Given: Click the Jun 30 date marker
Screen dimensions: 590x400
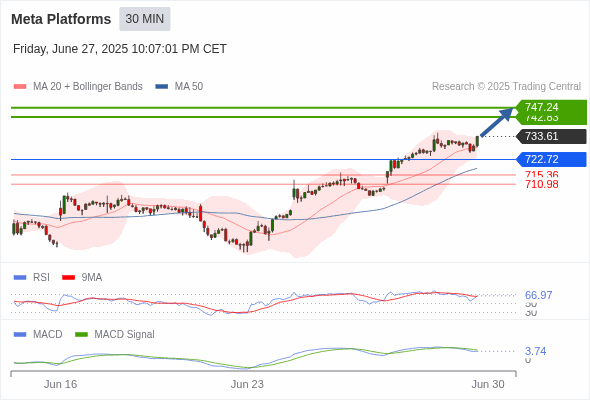Looking at the screenshot, I should point(488,384).
